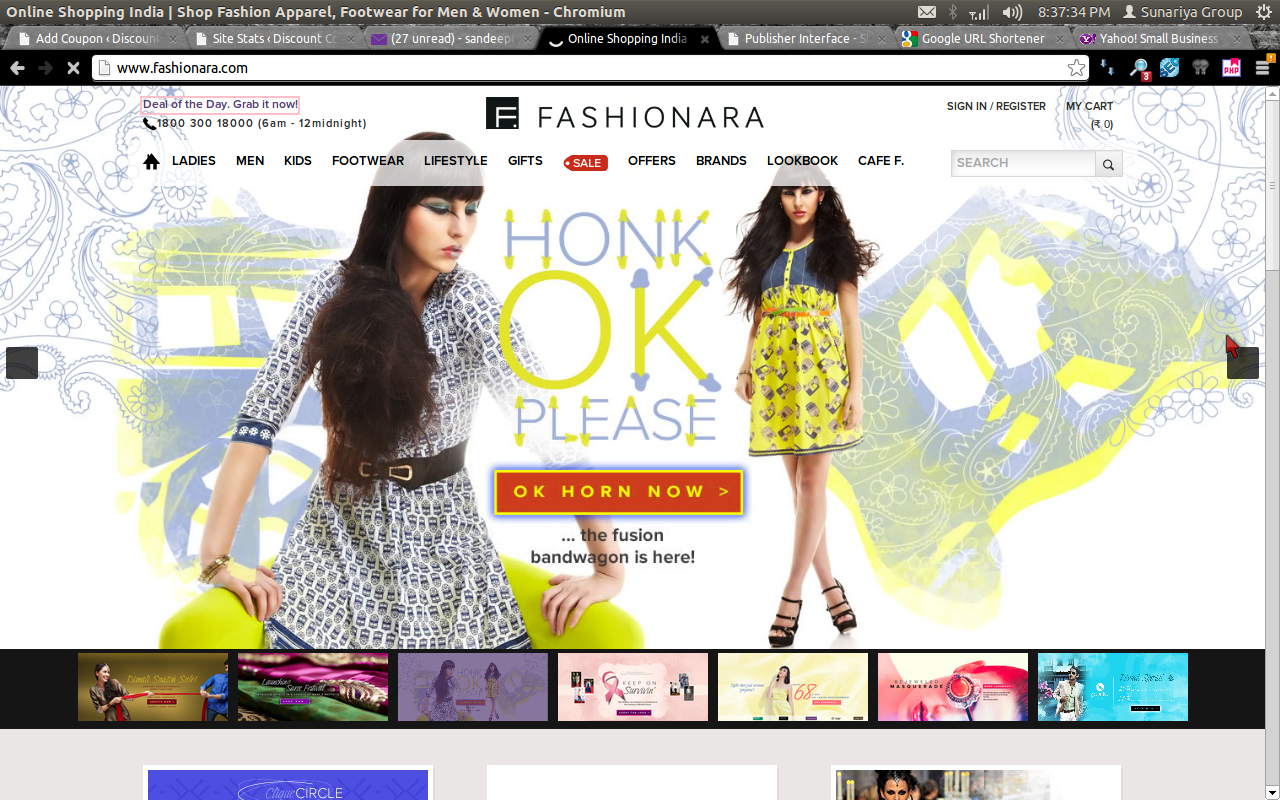Click the gray binoculars extension icon

tap(1200, 68)
